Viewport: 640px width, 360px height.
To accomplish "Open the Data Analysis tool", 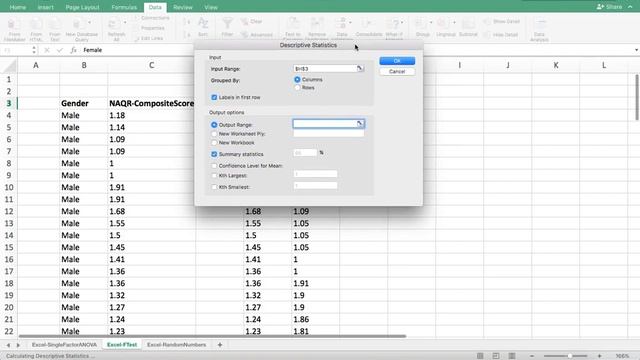I will point(539,29).
